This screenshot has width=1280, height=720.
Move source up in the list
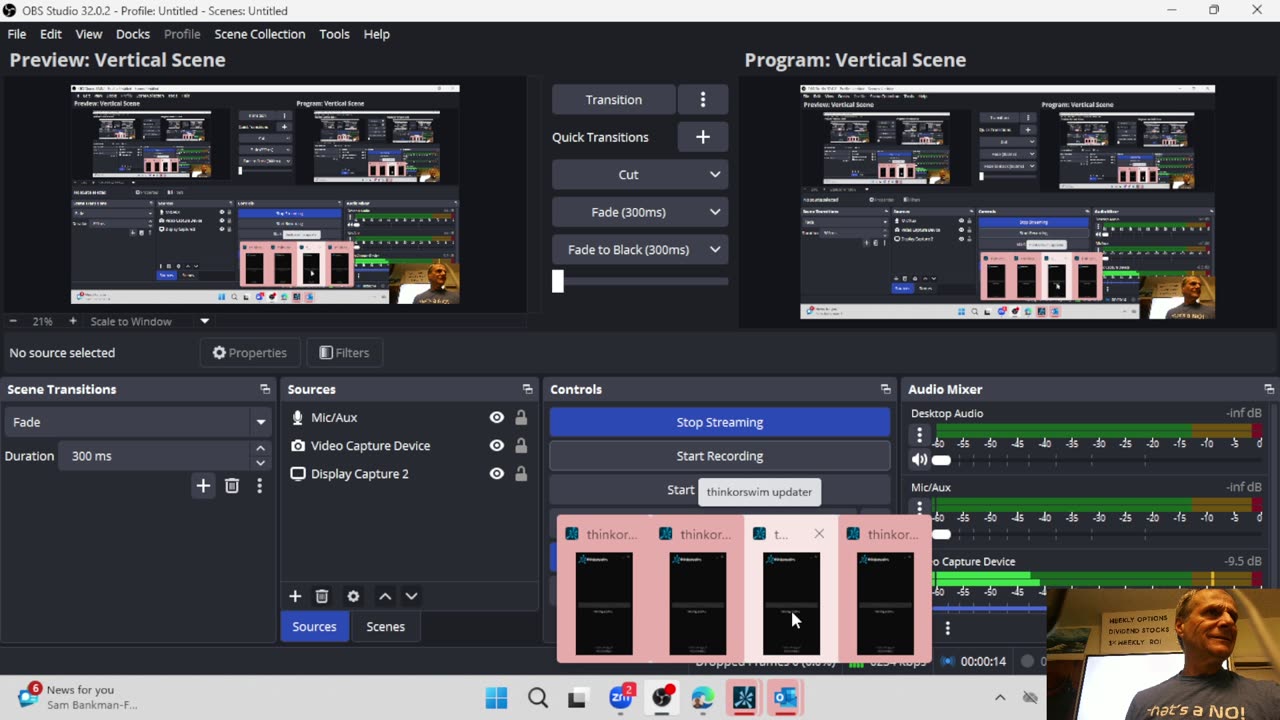[385, 596]
